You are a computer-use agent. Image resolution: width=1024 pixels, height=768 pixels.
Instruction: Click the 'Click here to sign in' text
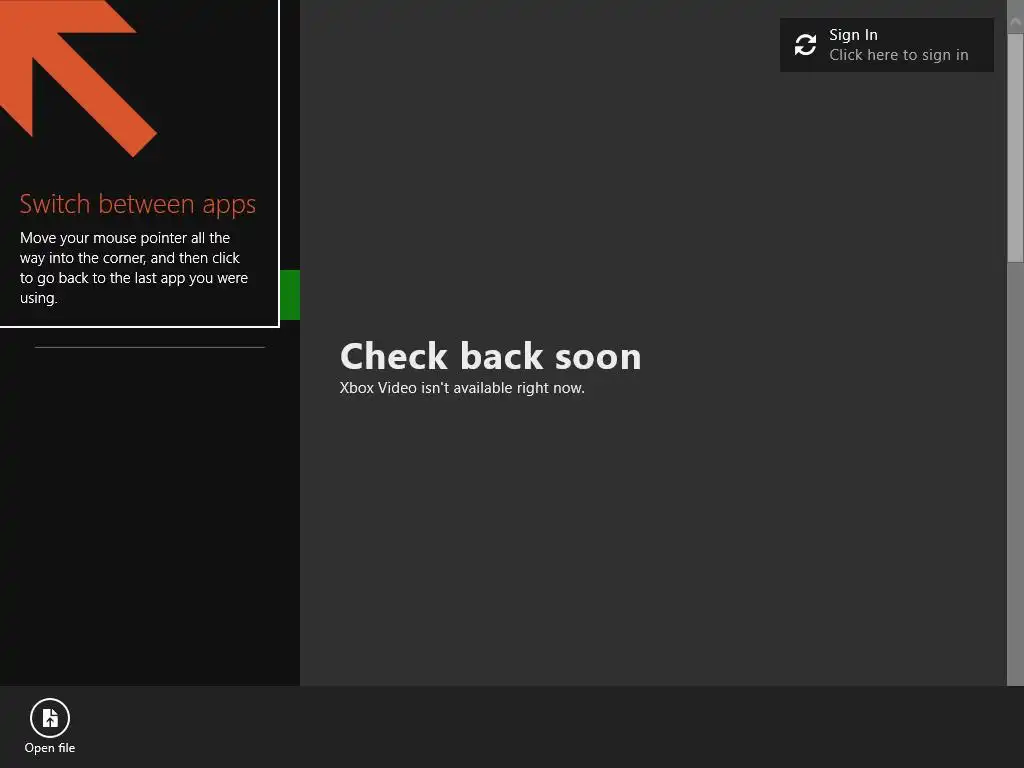tap(899, 55)
